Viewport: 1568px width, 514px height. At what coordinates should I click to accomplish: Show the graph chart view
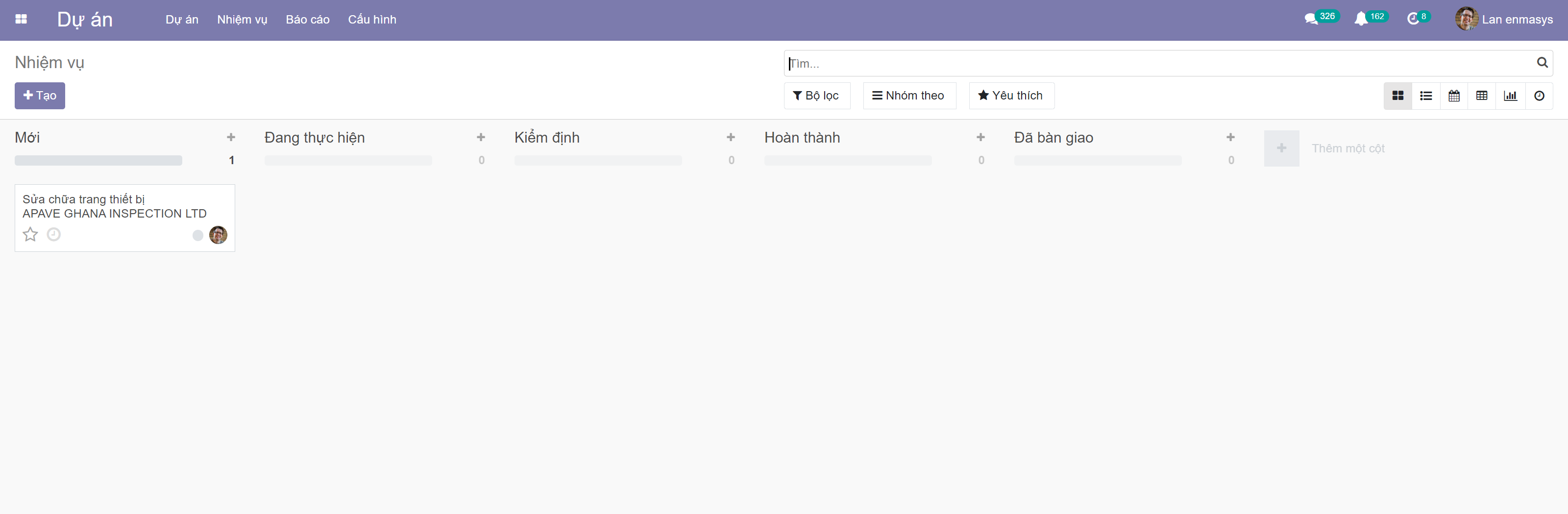[x=1510, y=96]
